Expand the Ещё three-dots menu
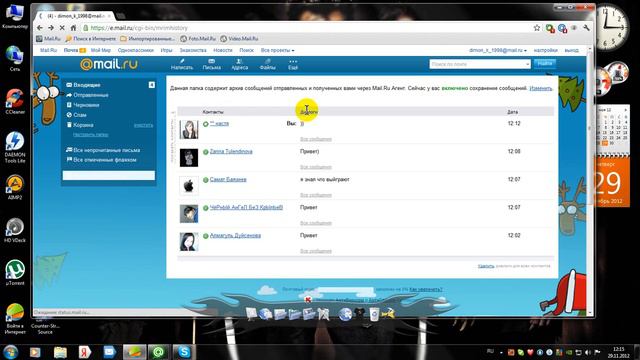The image size is (640, 360). pyautogui.click(x=293, y=64)
